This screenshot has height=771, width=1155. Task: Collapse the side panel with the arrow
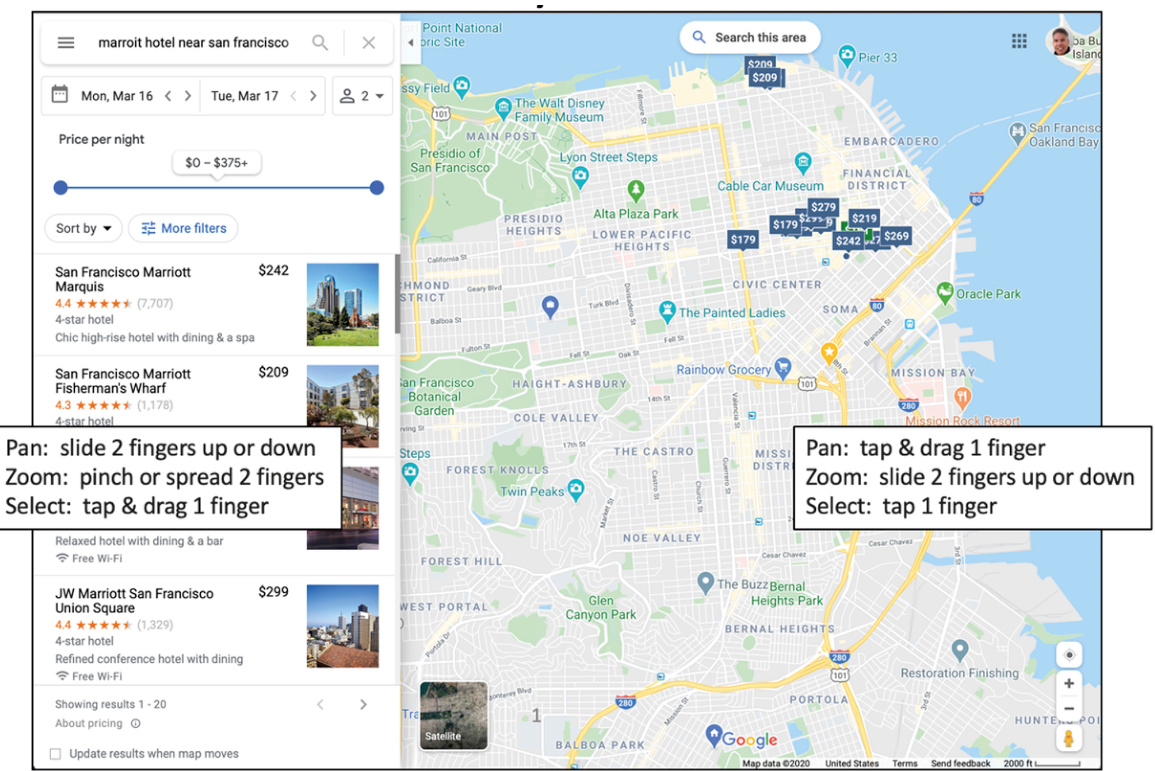tap(410, 43)
